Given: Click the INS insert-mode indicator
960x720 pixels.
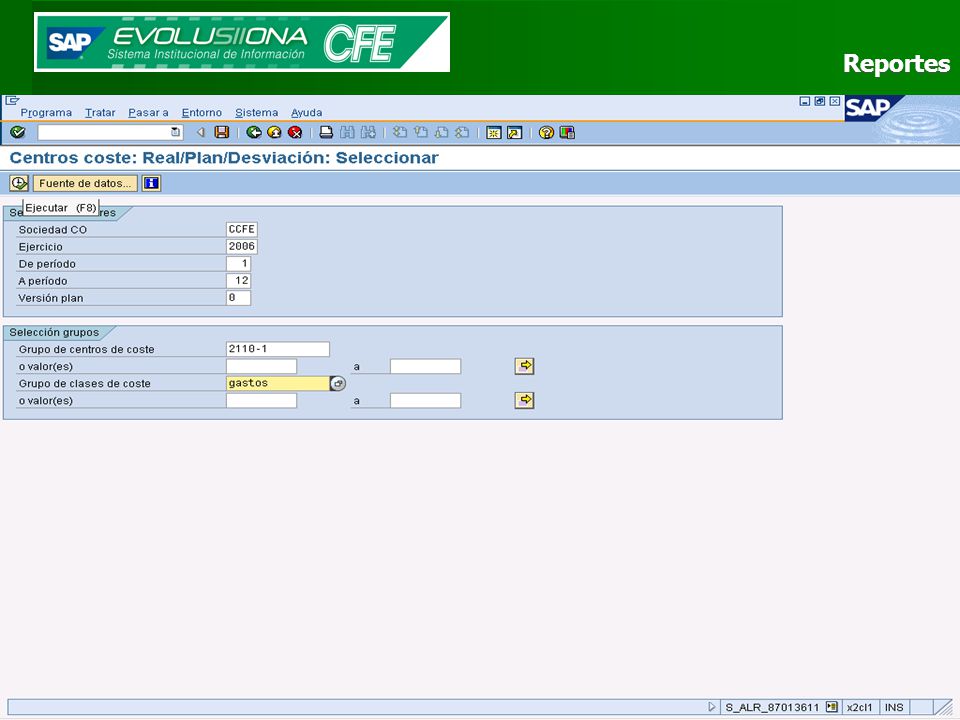Looking at the screenshot, I should (x=894, y=707).
